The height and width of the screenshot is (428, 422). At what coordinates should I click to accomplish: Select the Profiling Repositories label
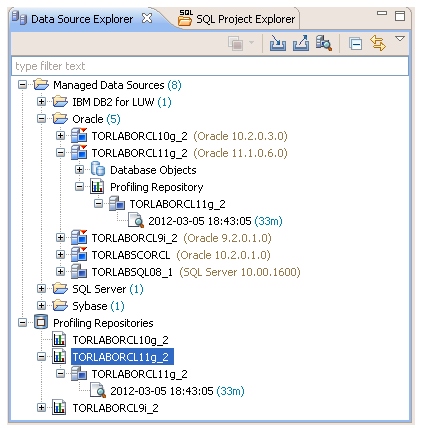103,323
